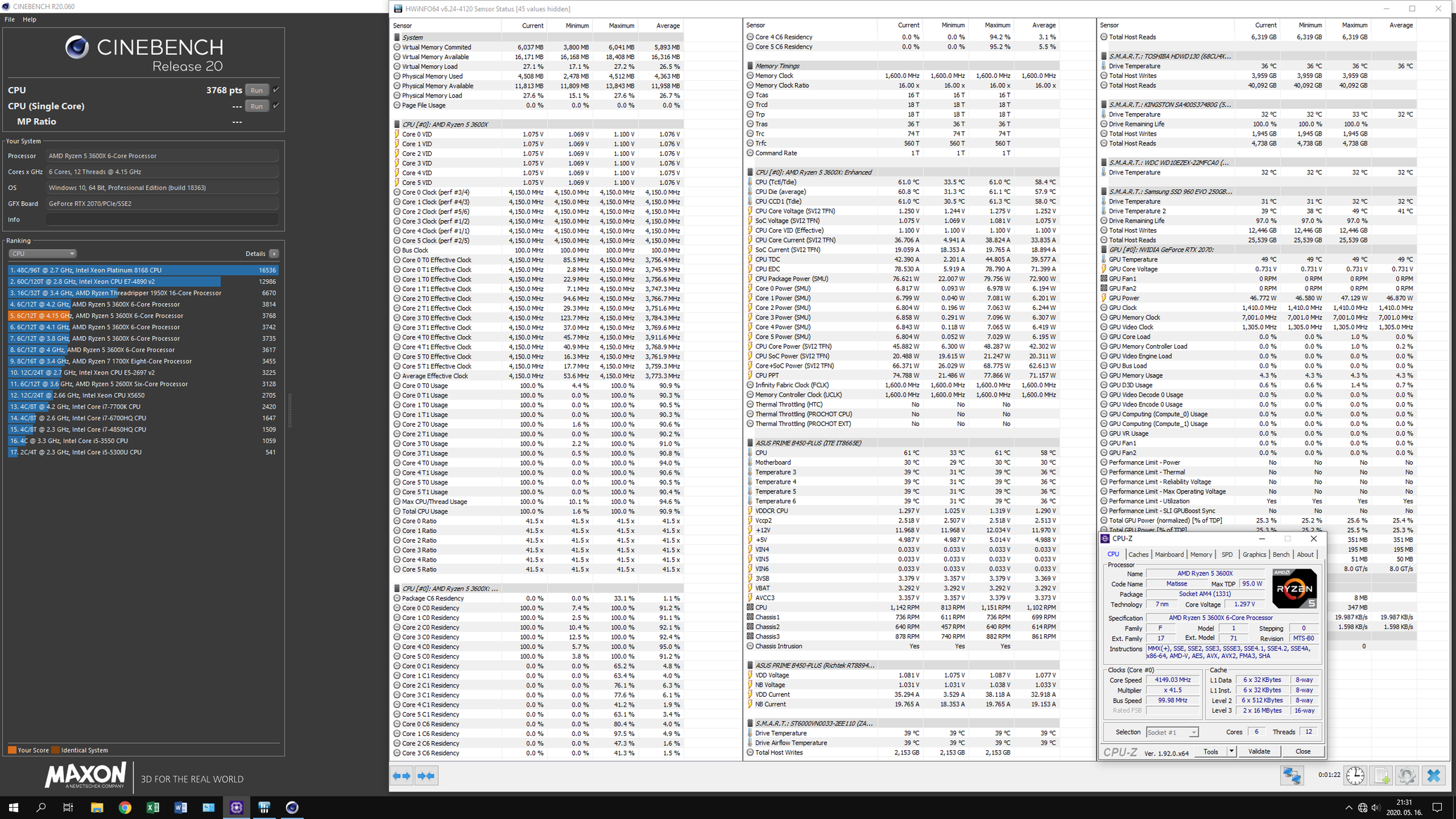Open Windows Start menu

pyautogui.click(x=13, y=807)
